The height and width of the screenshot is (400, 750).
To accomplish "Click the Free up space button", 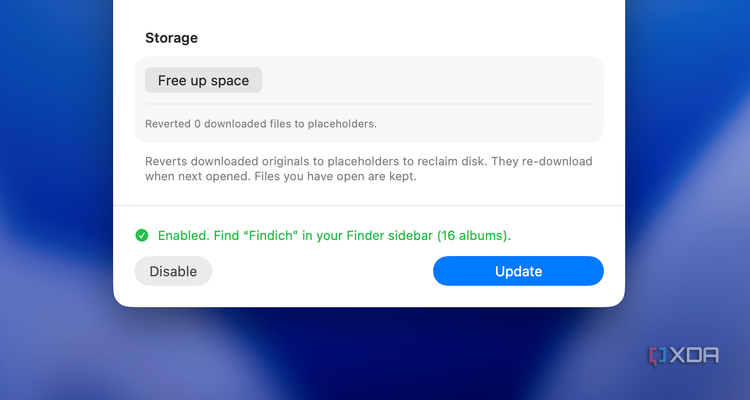I will [x=203, y=80].
